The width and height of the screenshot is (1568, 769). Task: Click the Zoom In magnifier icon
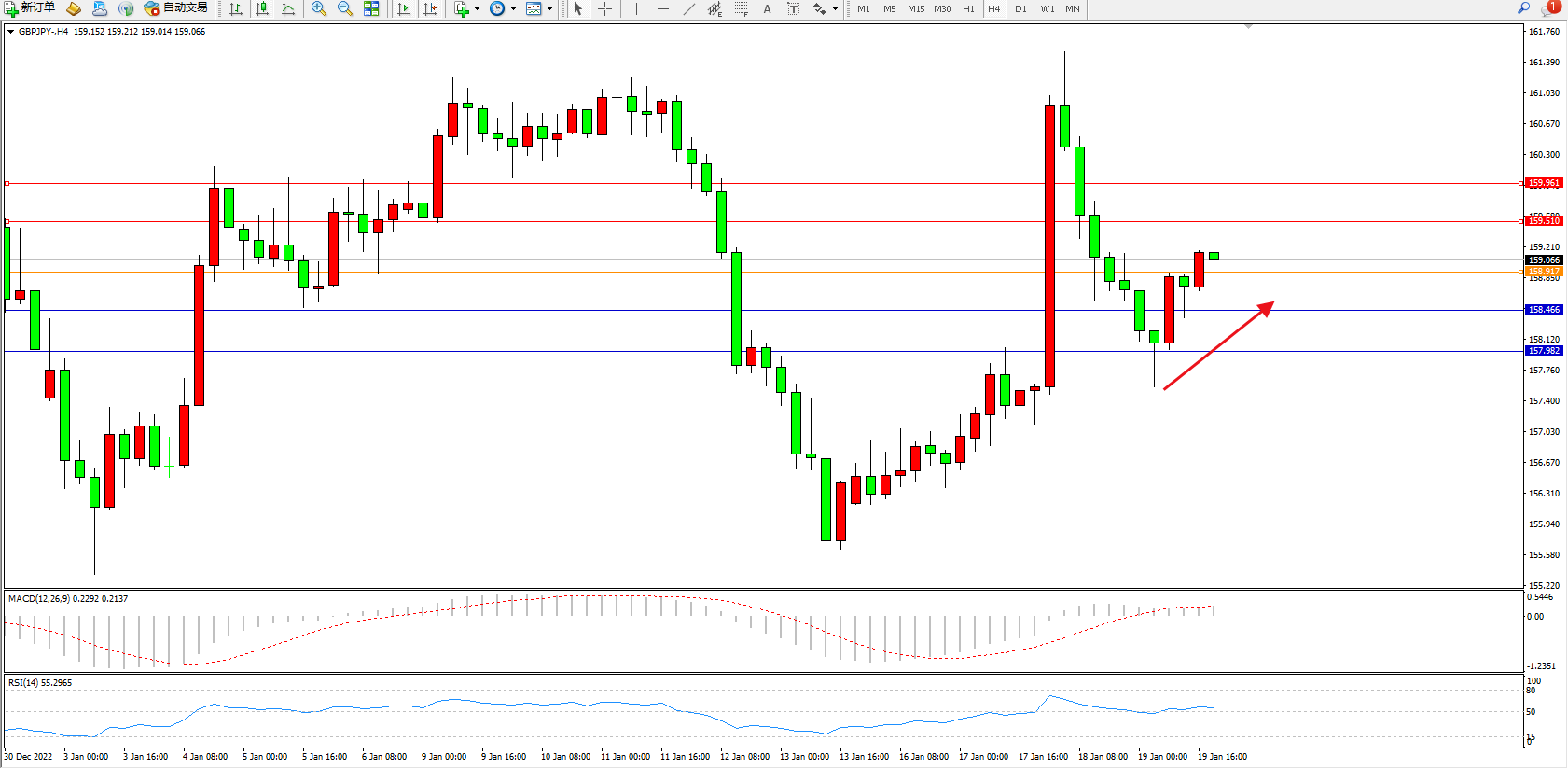[319, 8]
